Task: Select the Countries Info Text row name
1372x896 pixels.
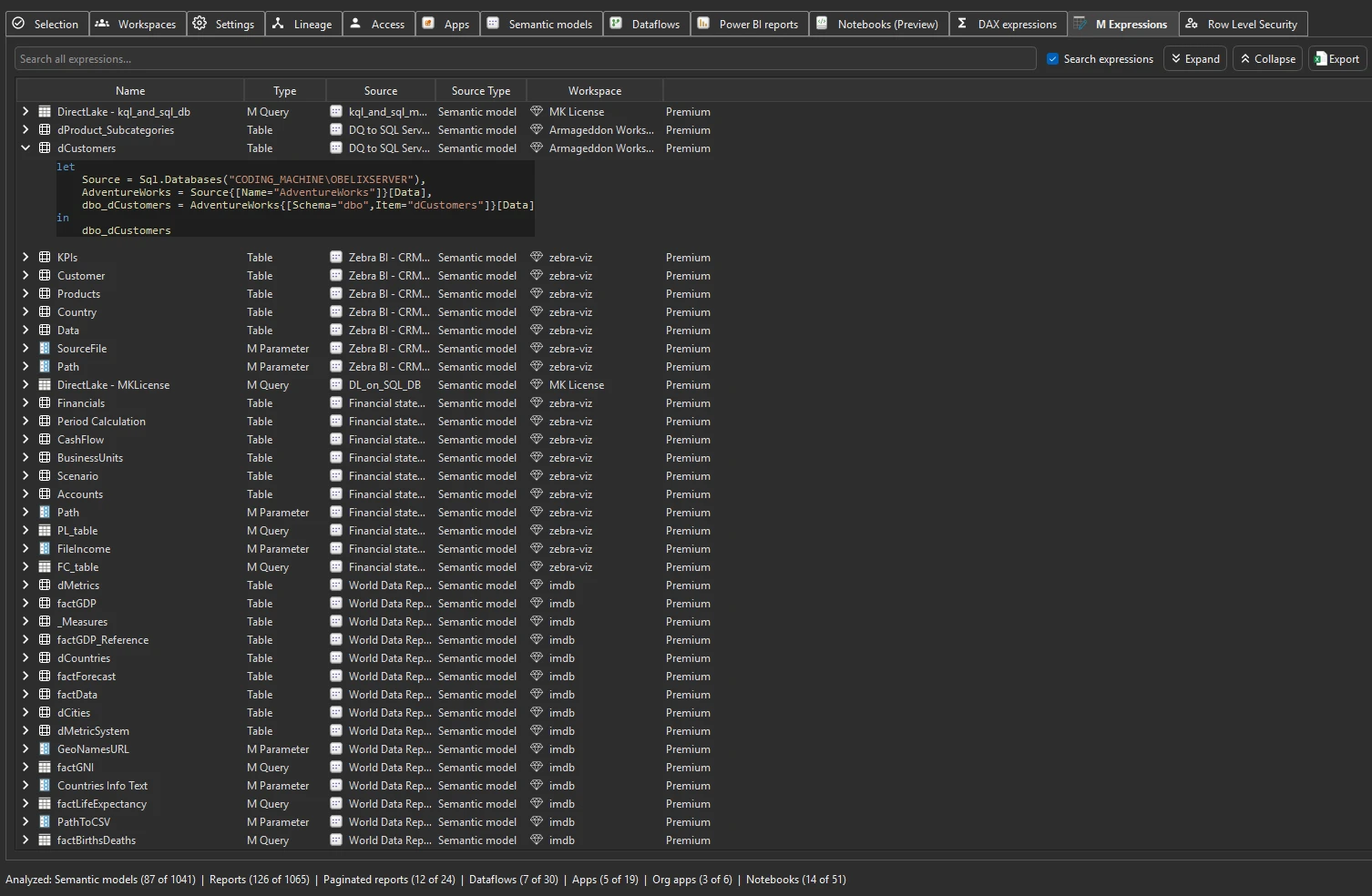Action: tap(102, 786)
